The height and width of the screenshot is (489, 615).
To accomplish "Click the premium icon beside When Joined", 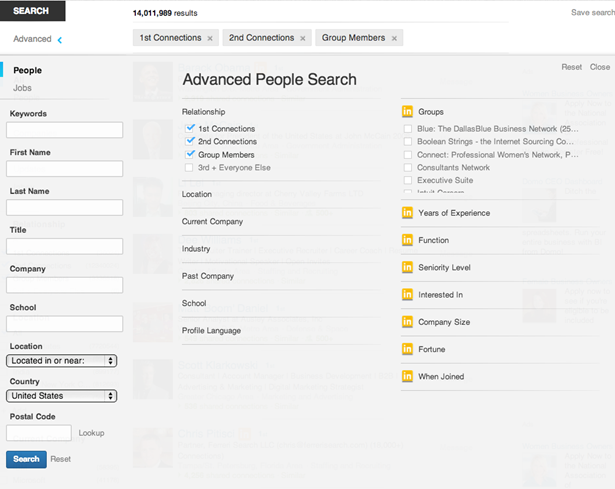I will point(407,376).
